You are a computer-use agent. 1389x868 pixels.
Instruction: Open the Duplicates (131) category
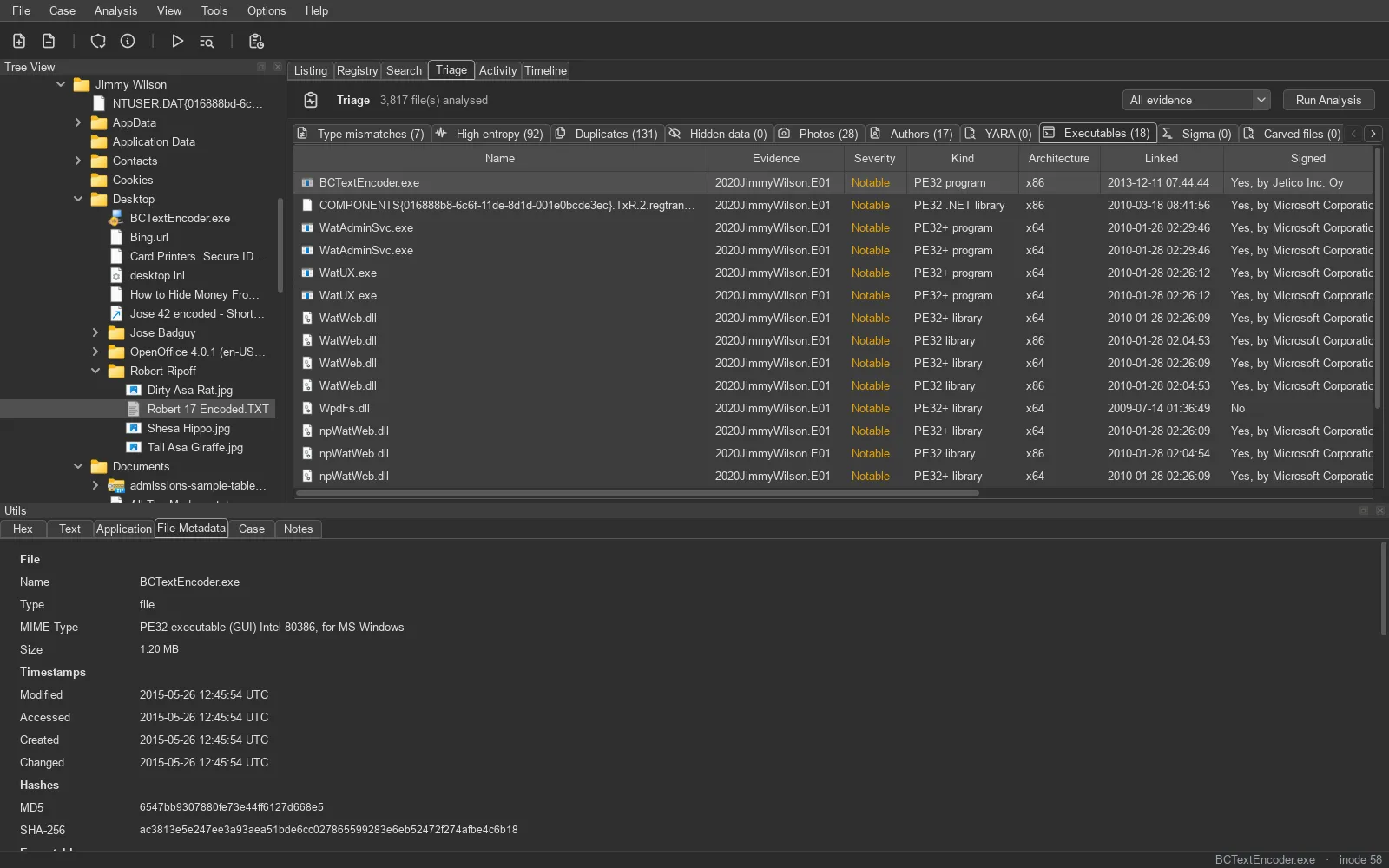coord(607,134)
